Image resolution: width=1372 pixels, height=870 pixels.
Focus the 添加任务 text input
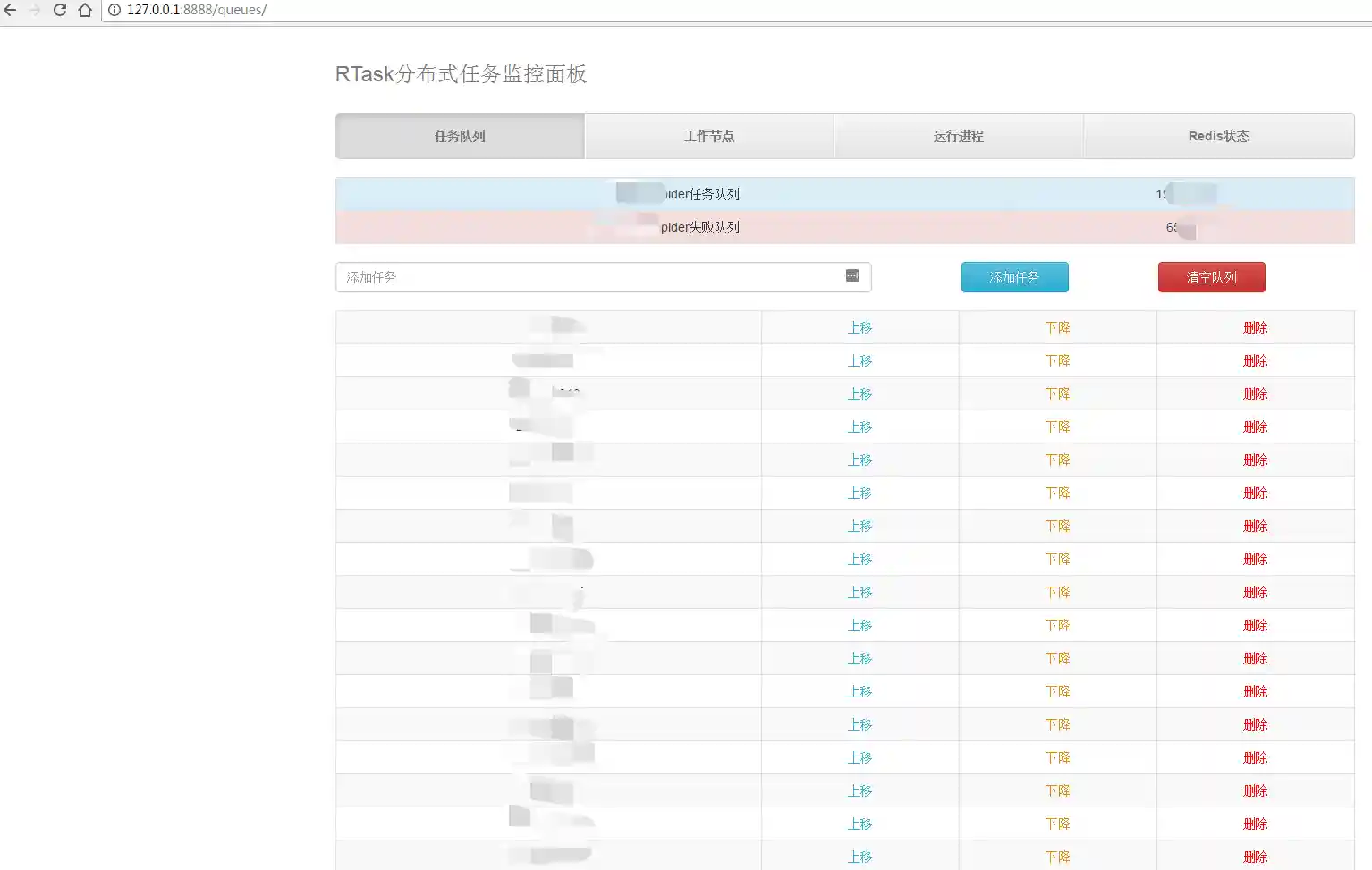click(590, 277)
